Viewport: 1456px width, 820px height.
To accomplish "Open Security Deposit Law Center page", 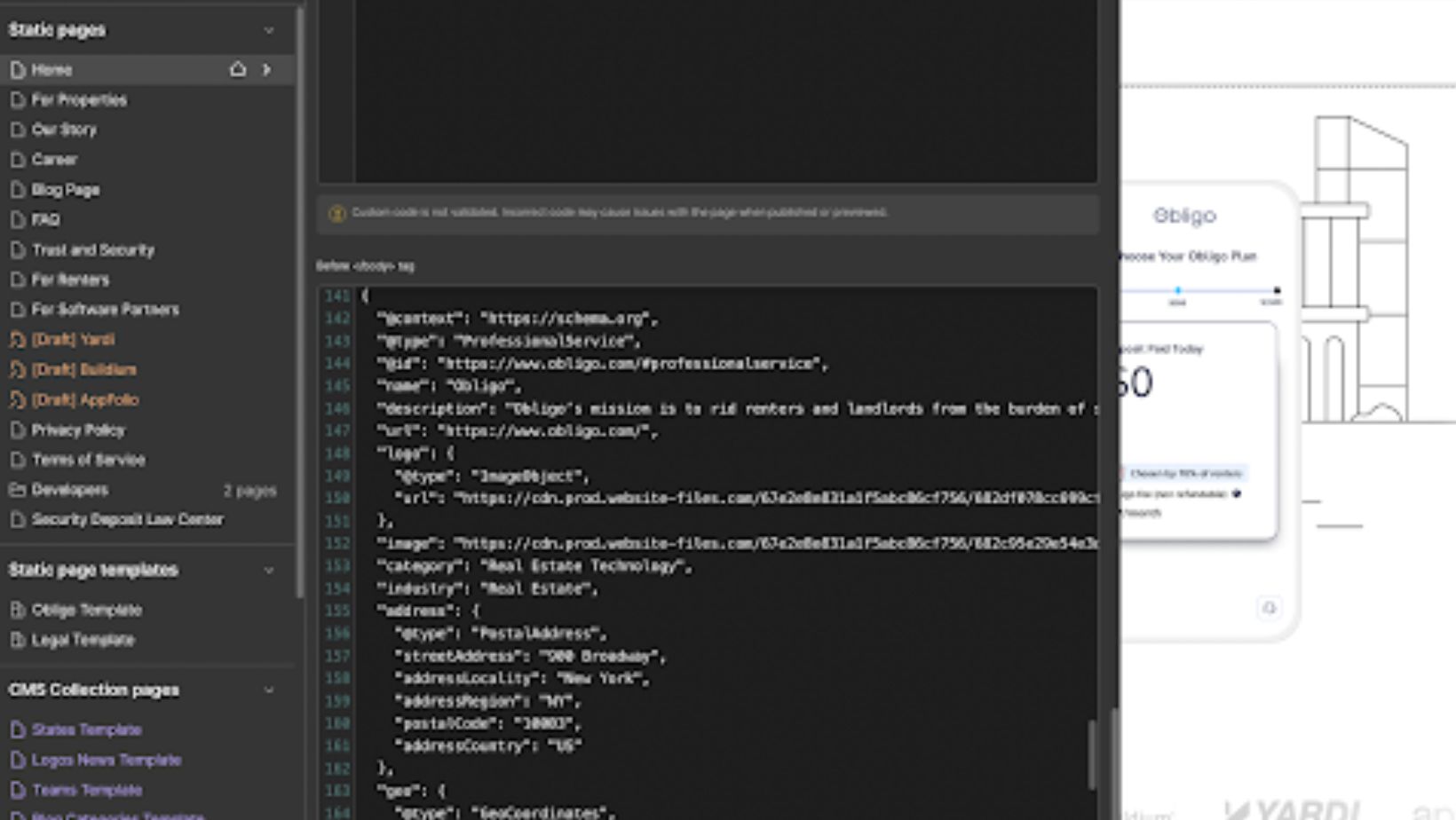I will click(128, 519).
